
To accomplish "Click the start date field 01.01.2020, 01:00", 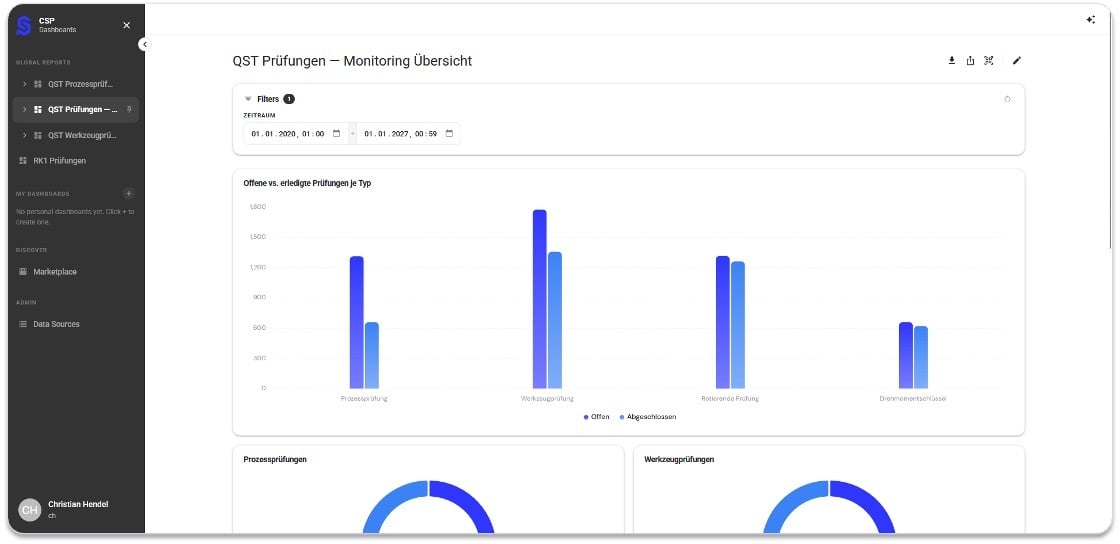I will click(x=296, y=134).
